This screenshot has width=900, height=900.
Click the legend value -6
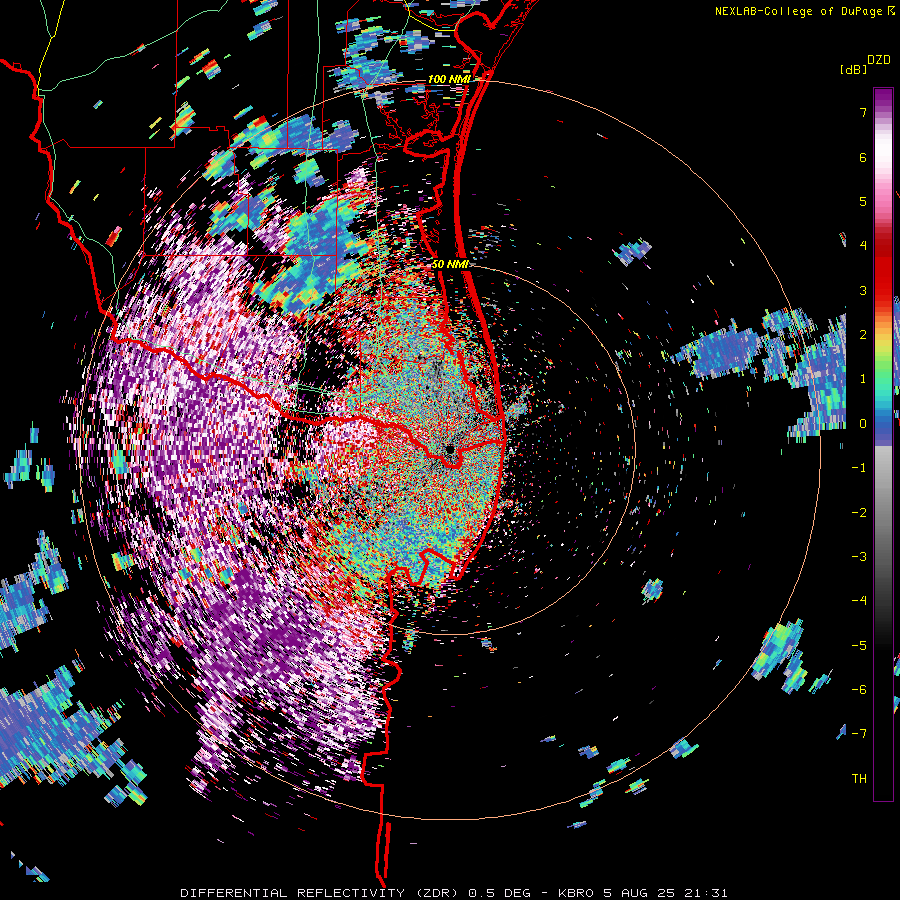point(859,690)
